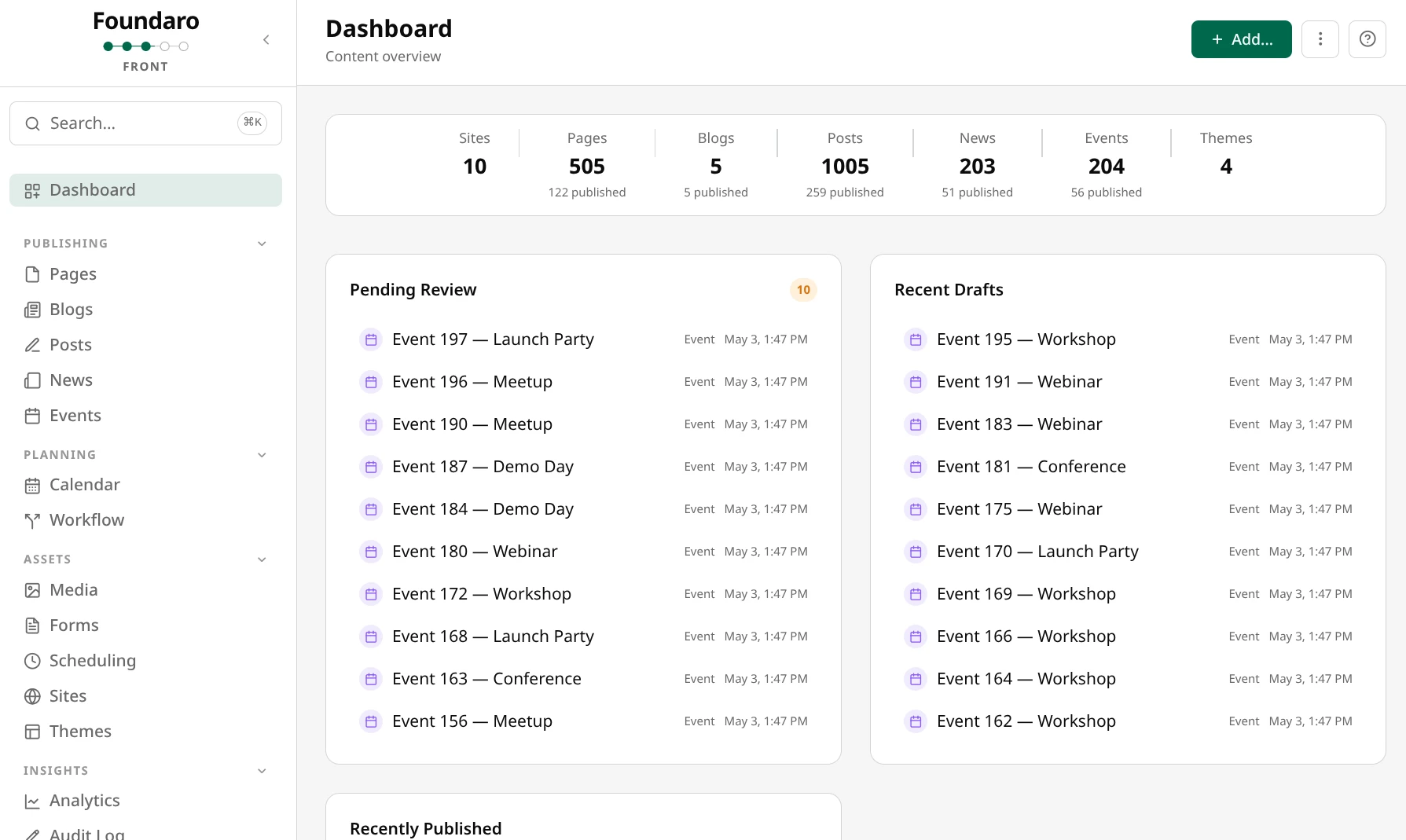Click the Pending Review count badge 10
This screenshot has height=840, width=1406.
(803, 290)
